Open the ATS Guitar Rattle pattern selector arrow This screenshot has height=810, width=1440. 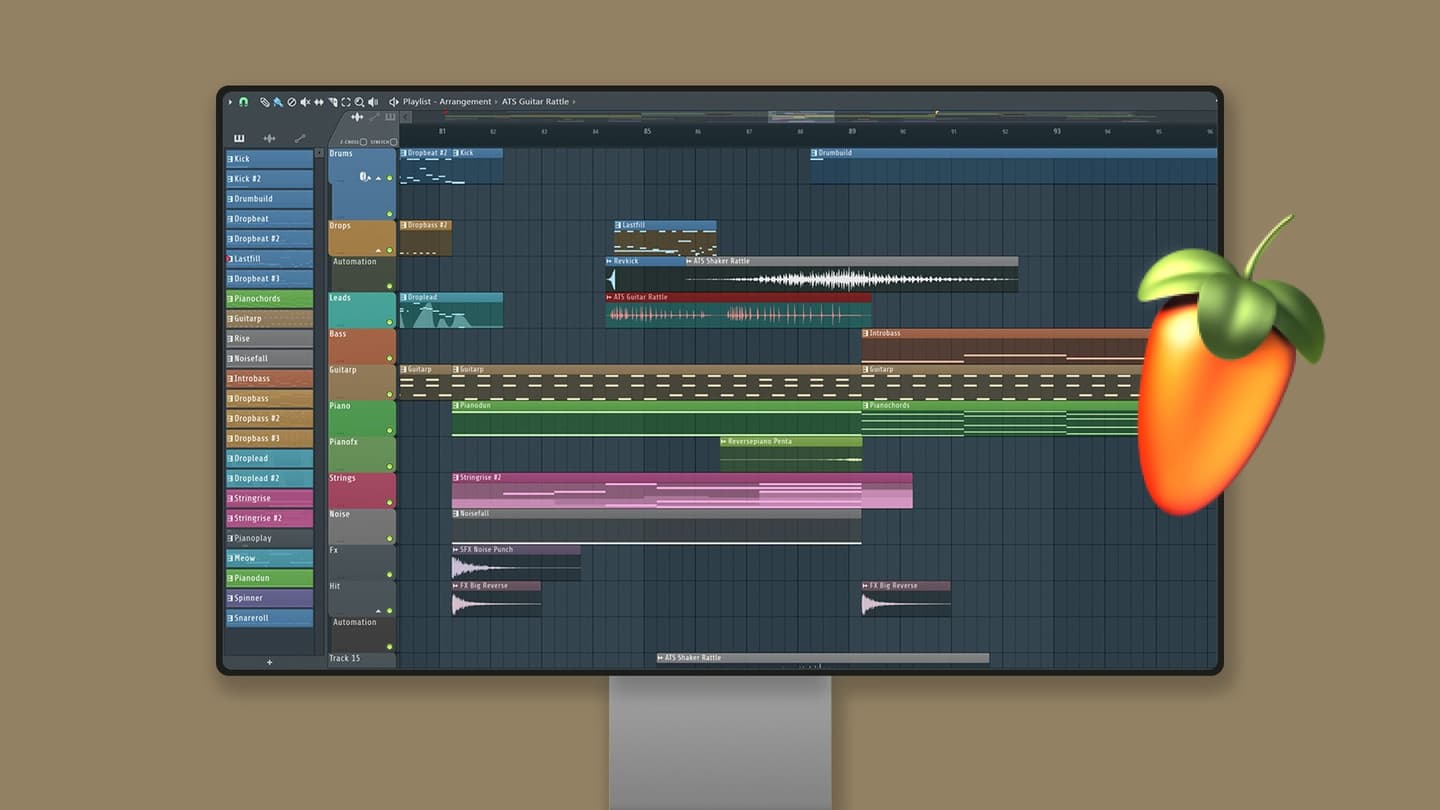pos(573,101)
